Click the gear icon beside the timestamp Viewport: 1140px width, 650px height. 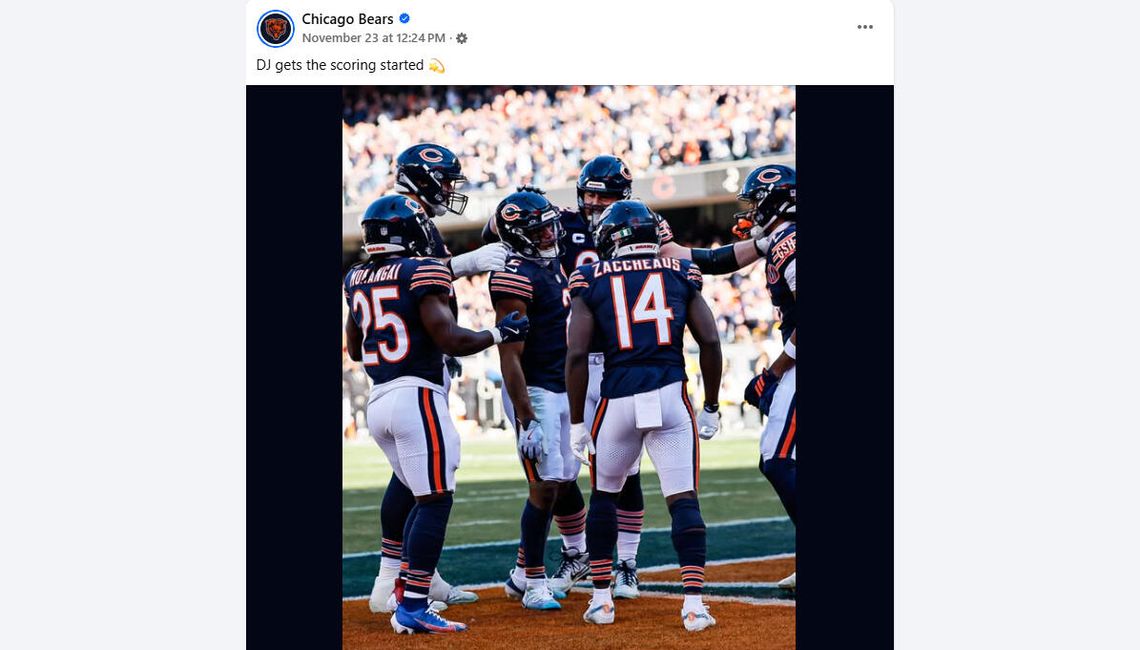click(462, 38)
